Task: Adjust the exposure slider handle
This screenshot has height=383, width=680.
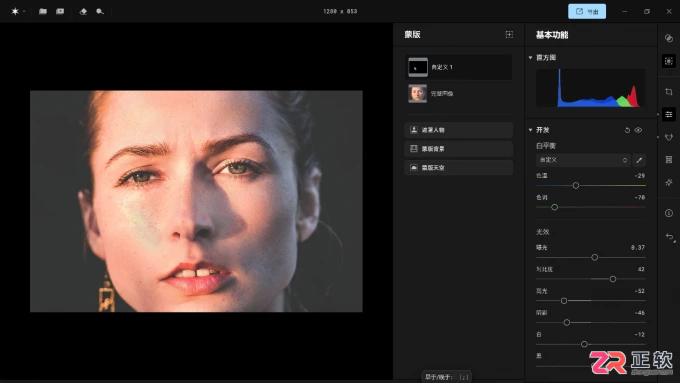Action: pos(595,258)
